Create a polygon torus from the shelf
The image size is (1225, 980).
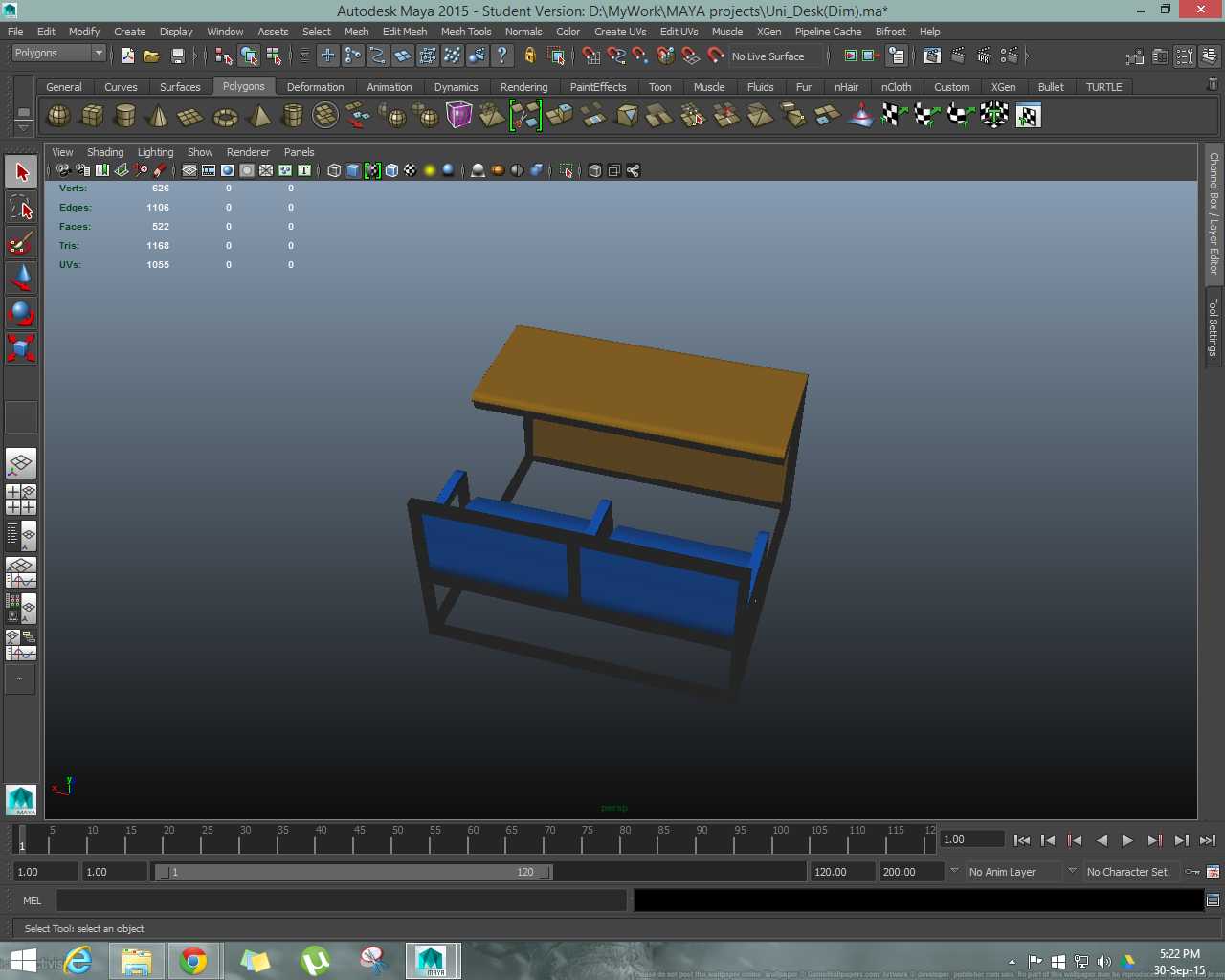point(225,116)
